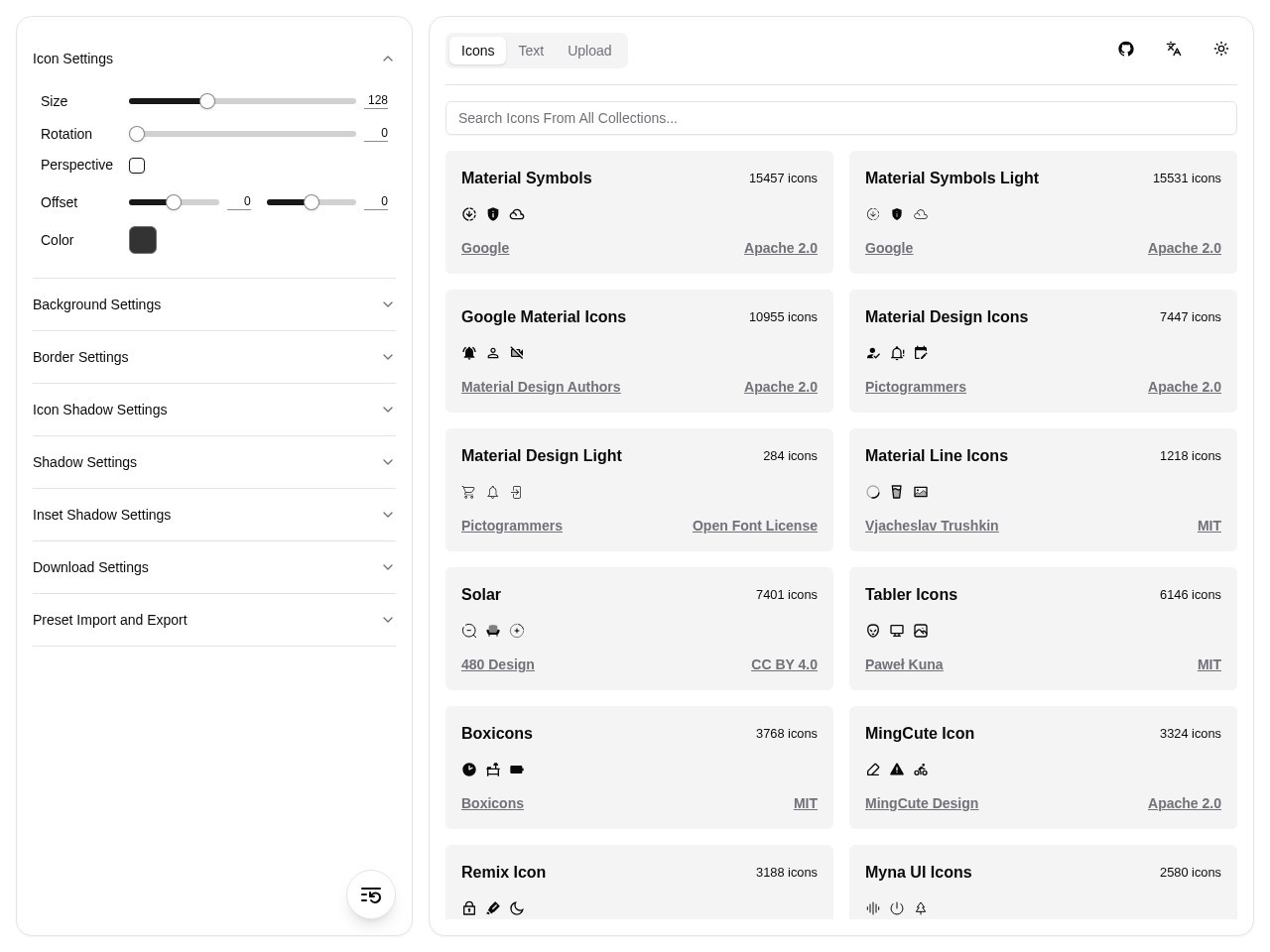Open the language translation menu icon
The width and height of the screenshot is (1270, 952).
coord(1174,49)
